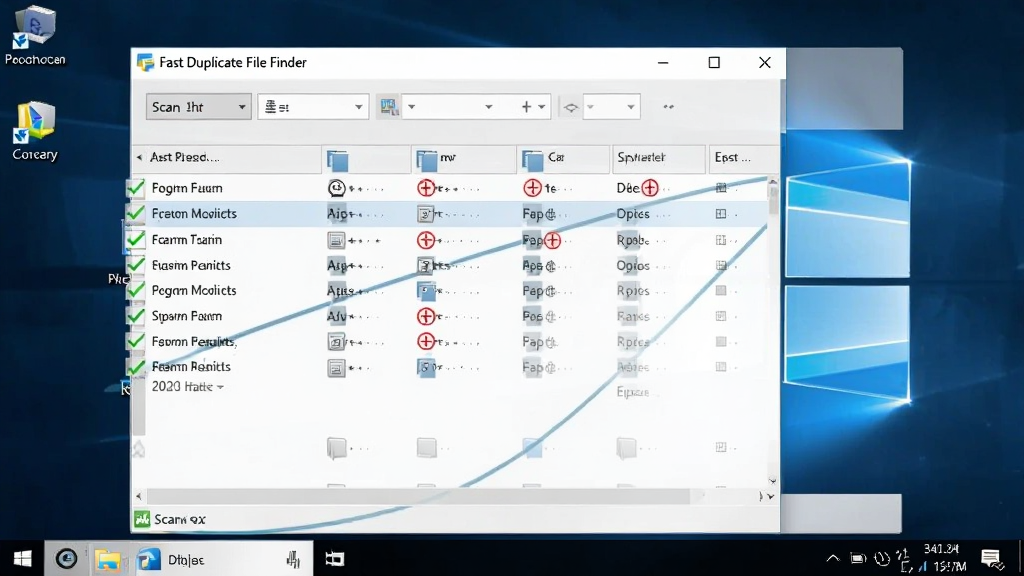This screenshot has width=1024, height=576.
Task: Open the last toolbar combo box arrow
Action: pos(630,106)
